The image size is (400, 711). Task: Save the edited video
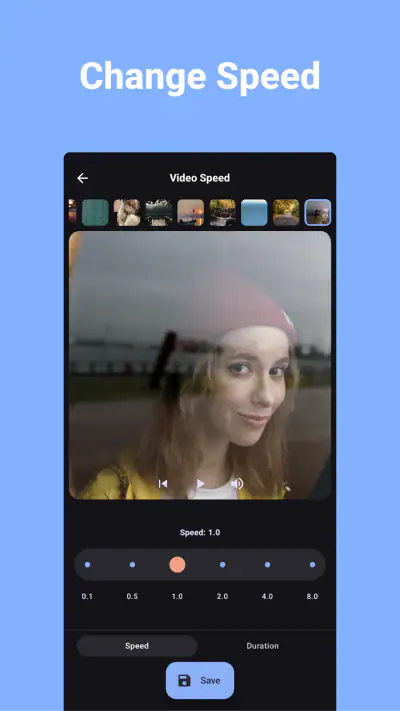(200, 681)
